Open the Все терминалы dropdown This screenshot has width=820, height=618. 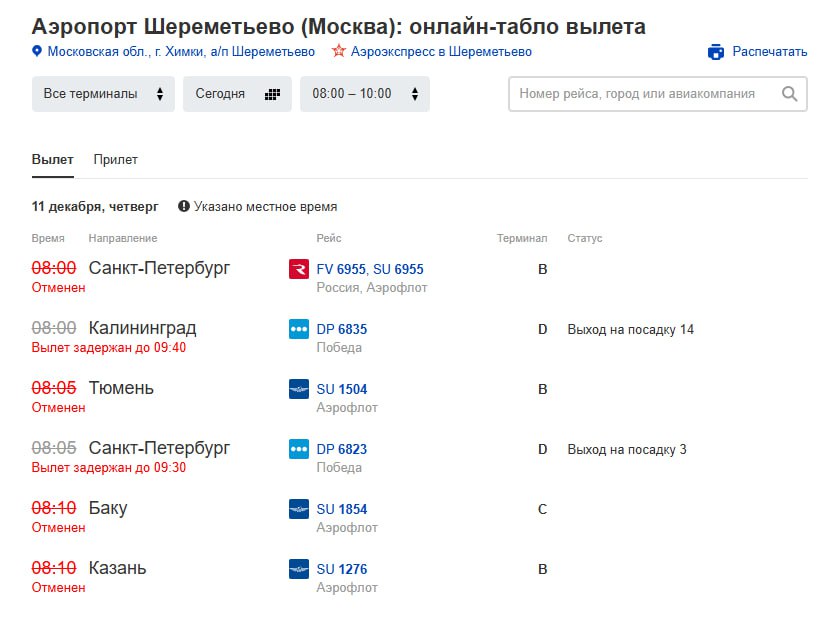click(103, 94)
